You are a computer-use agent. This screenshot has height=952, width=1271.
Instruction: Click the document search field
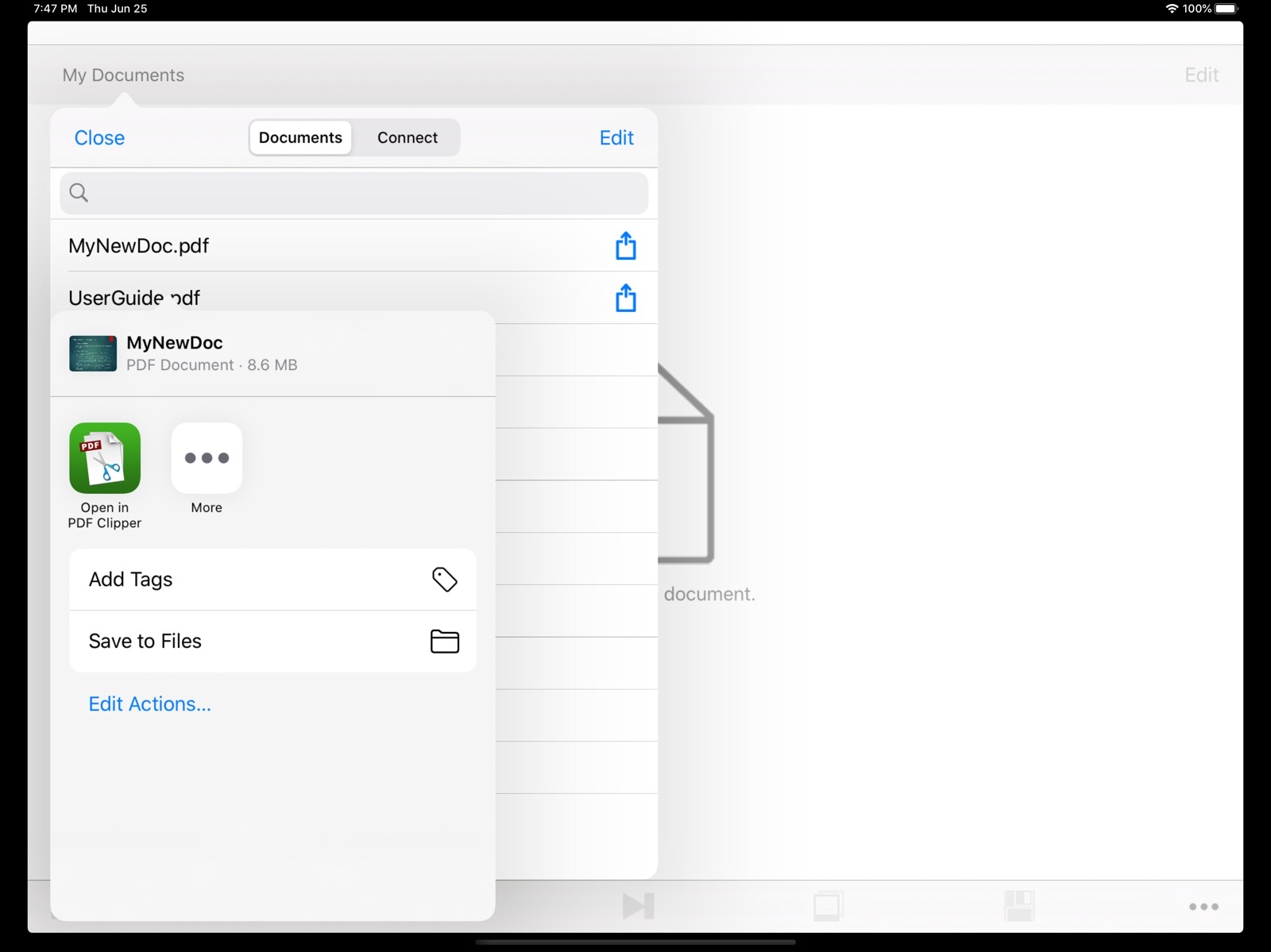[x=353, y=193]
